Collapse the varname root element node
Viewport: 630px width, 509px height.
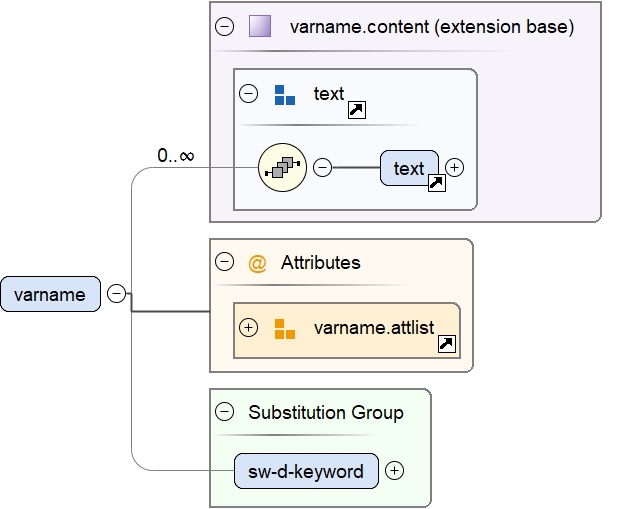pyautogui.click(x=116, y=294)
